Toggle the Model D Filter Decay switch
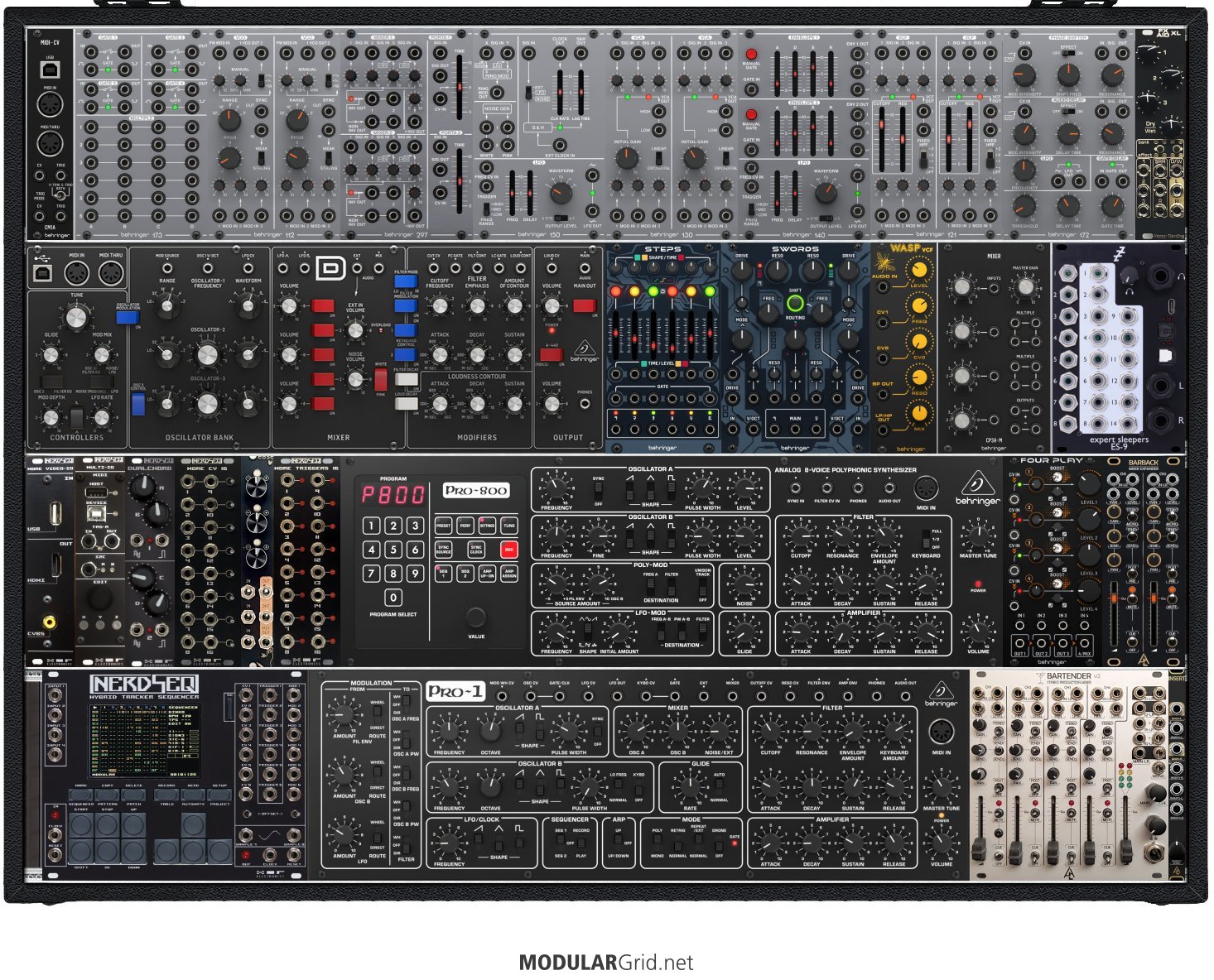This screenshot has height=980, width=1214. click(x=405, y=379)
